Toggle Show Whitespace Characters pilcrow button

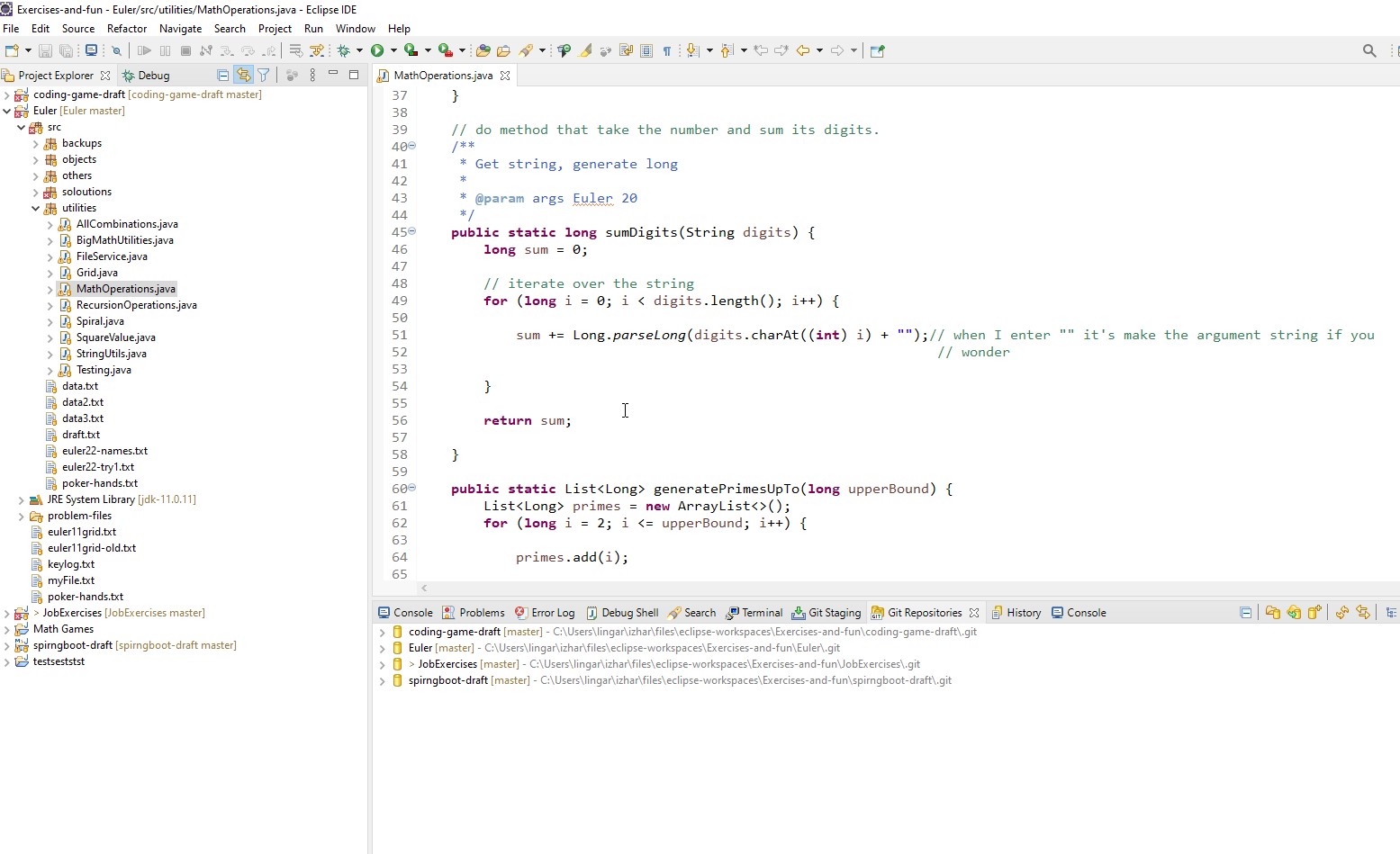pyautogui.click(x=667, y=51)
